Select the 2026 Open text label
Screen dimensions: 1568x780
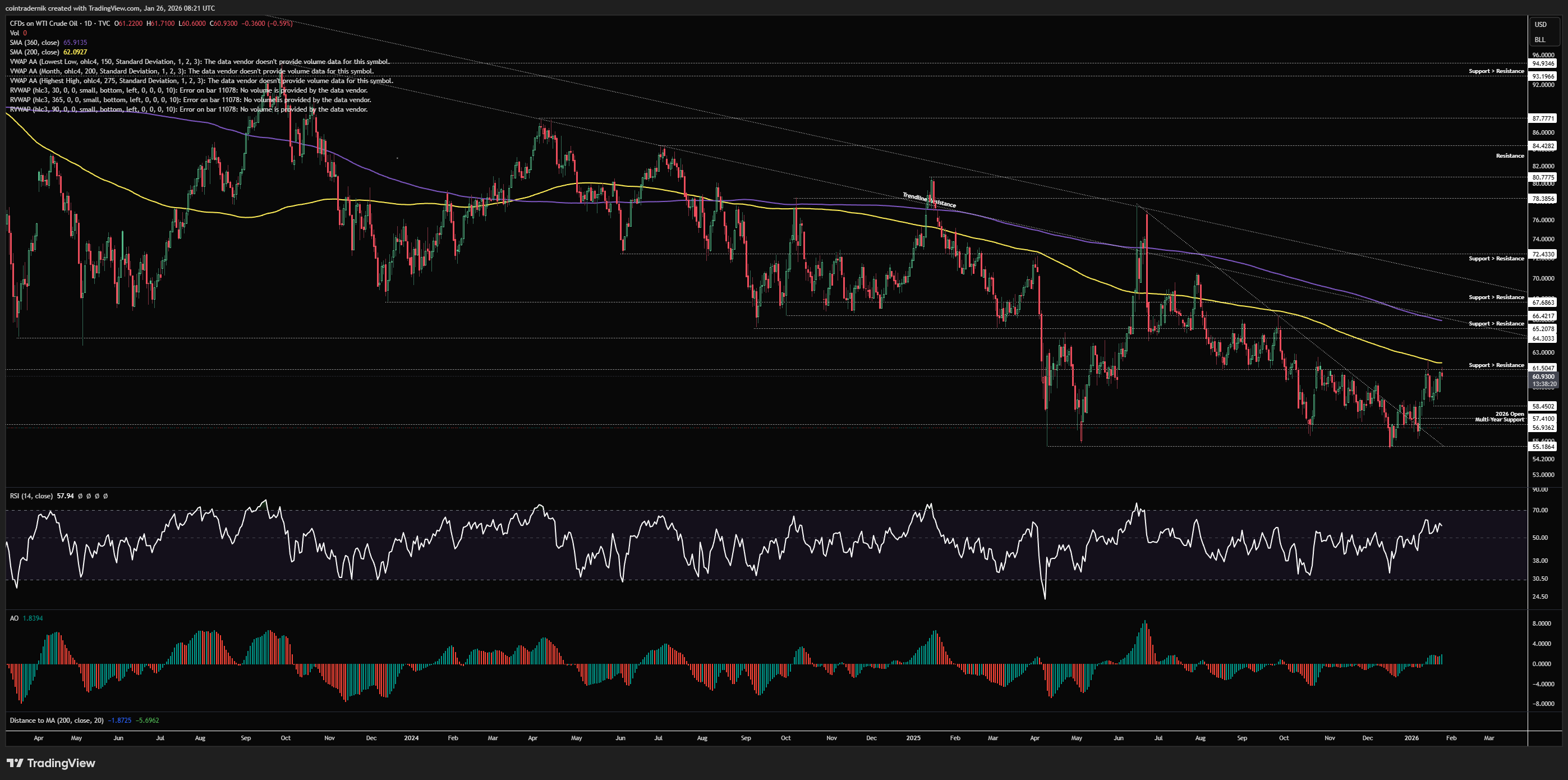coord(1510,414)
